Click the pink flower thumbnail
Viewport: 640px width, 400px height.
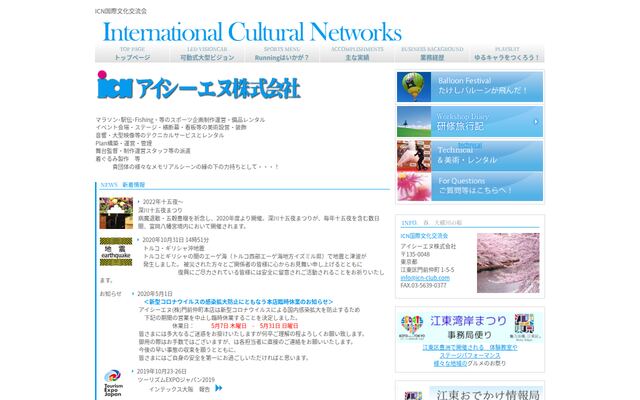pos(414,186)
